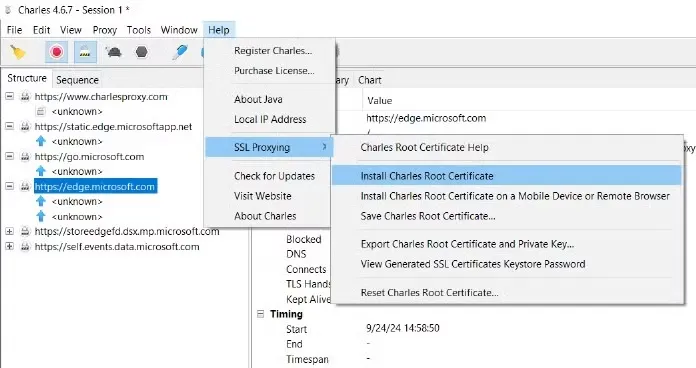Open SSL Proxying submenu arrow

pos(324,146)
